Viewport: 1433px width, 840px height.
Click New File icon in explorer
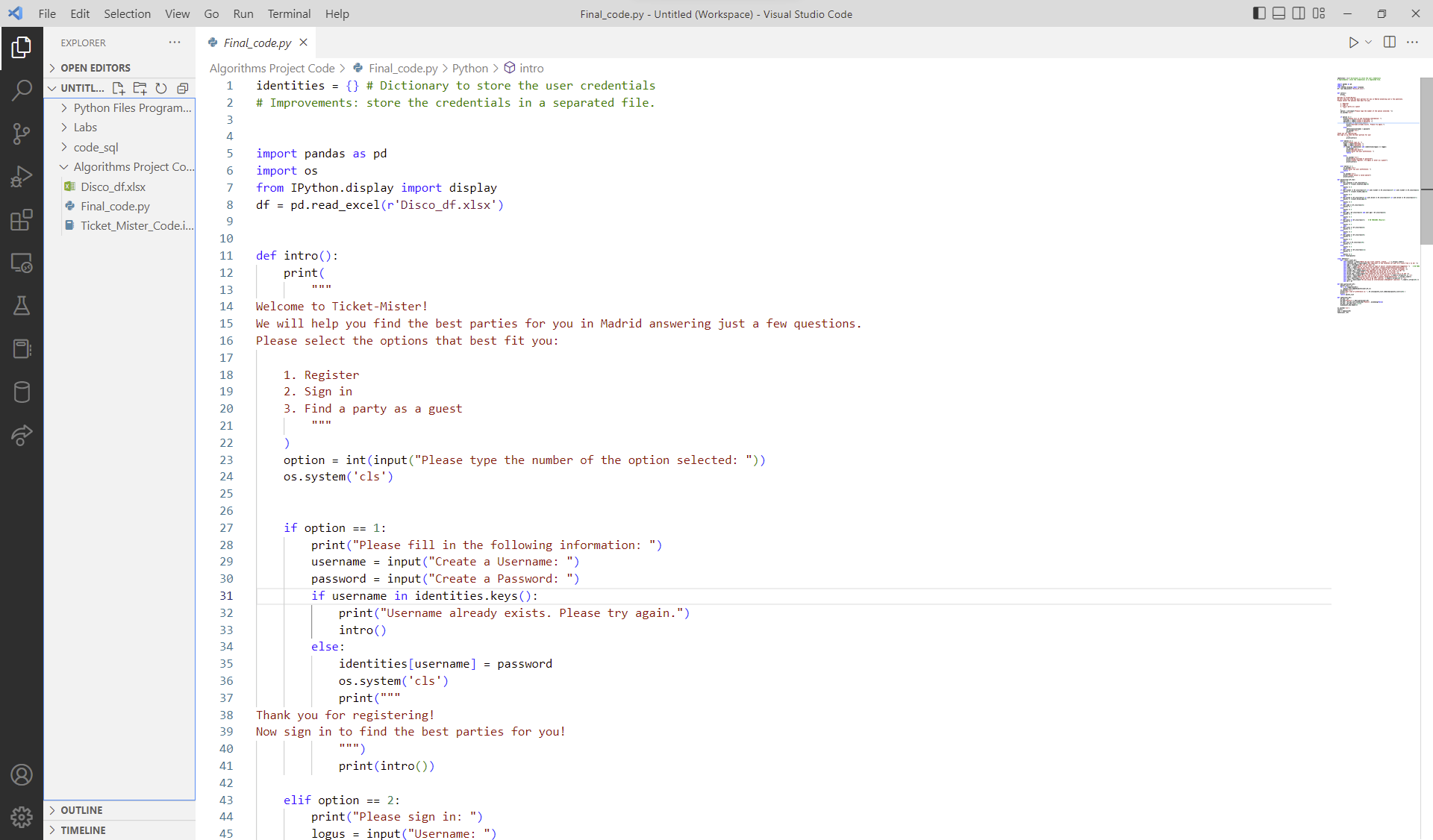[x=118, y=88]
